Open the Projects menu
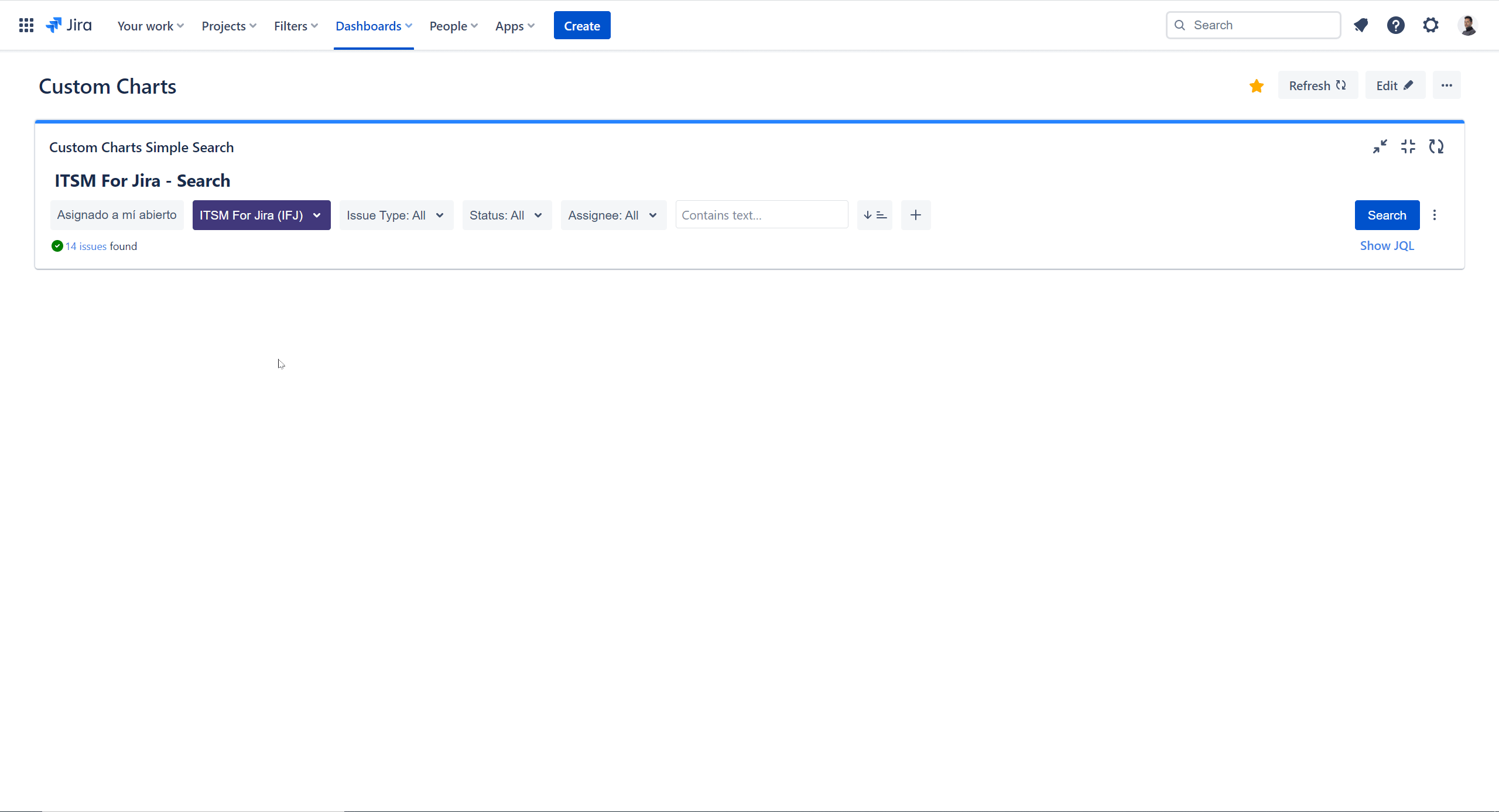The image size is (1499, 812). [229, 26]
